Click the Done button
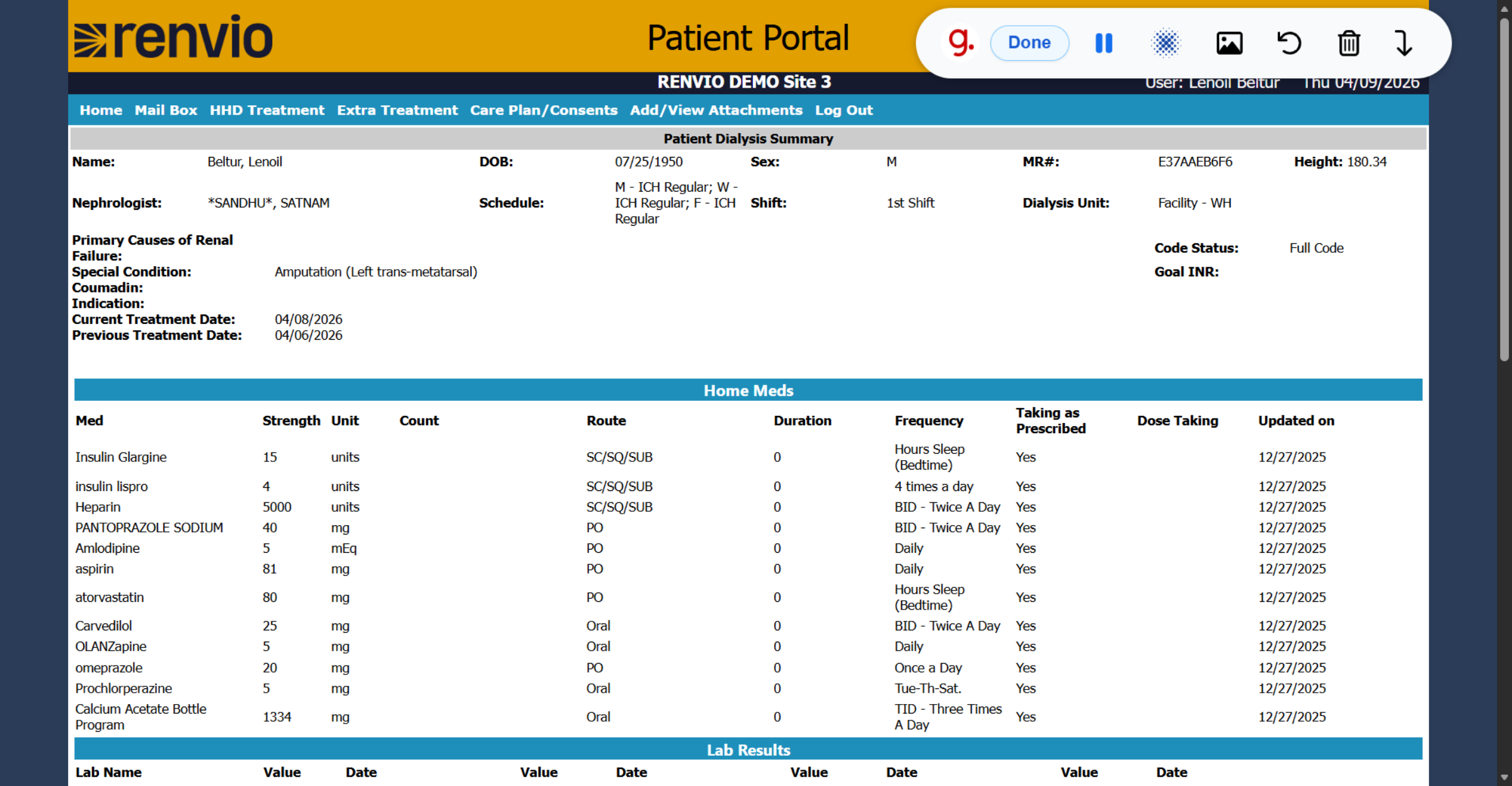Viewport: 1512px width, 786px height. click(x=1029, y=43)
